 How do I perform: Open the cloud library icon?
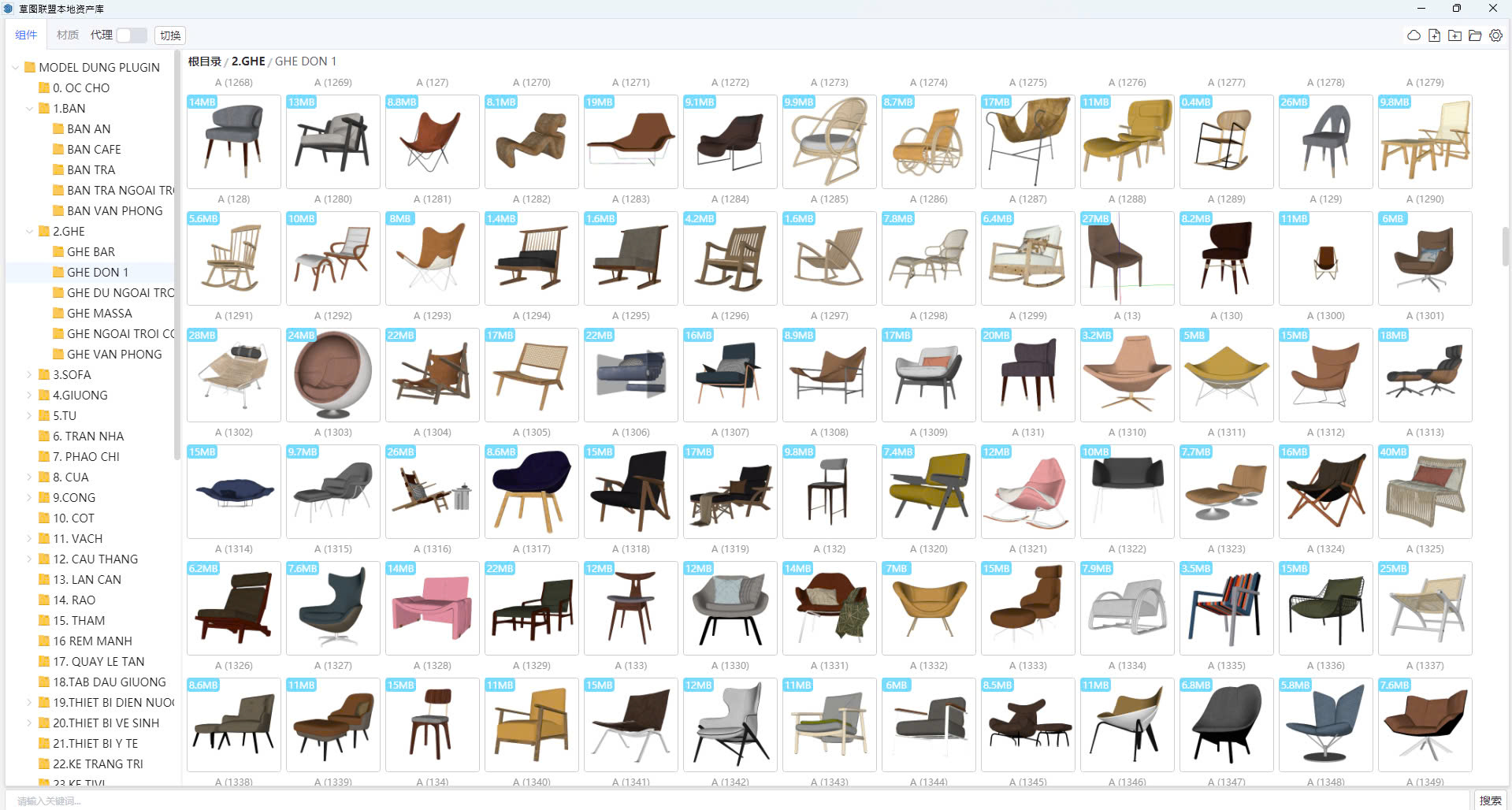(x=1414, y=35)
